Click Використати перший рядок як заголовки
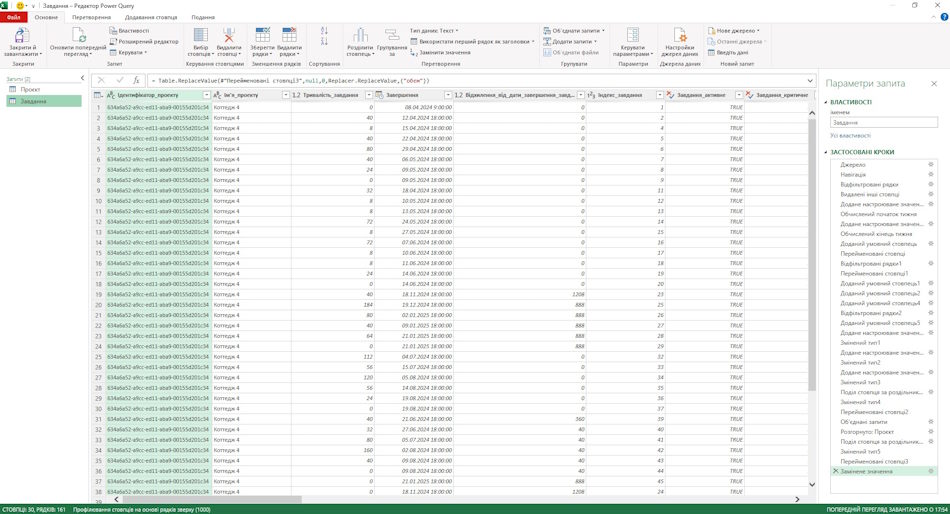 [473, 41]
